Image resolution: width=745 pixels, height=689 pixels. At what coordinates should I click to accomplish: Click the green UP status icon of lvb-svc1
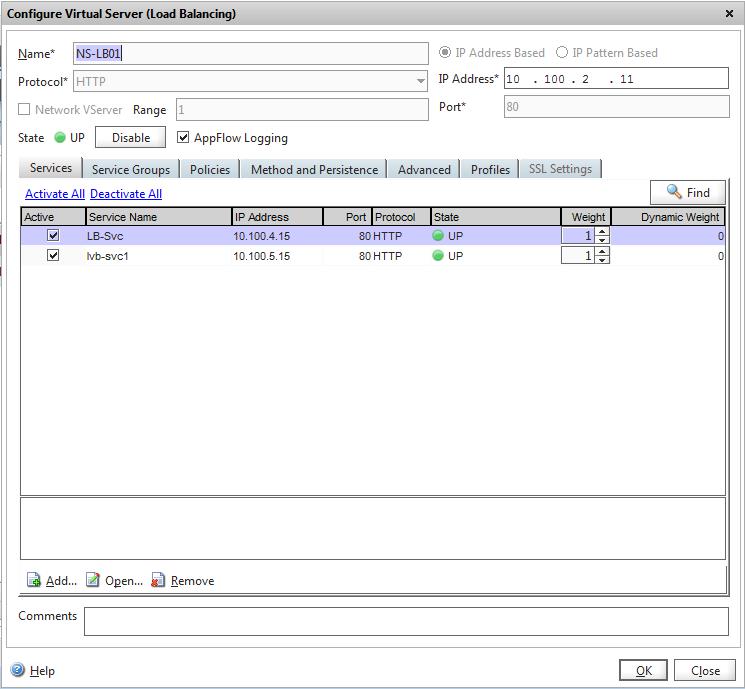(438, 256)
